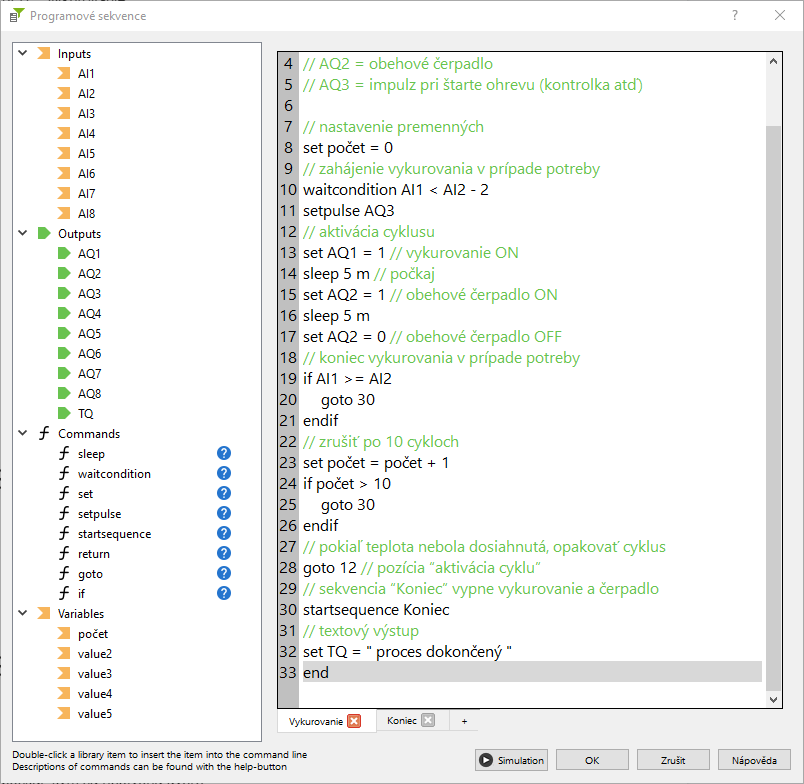
Task: Switch to the Koniec sequence tab
Action: click(401, 721)
